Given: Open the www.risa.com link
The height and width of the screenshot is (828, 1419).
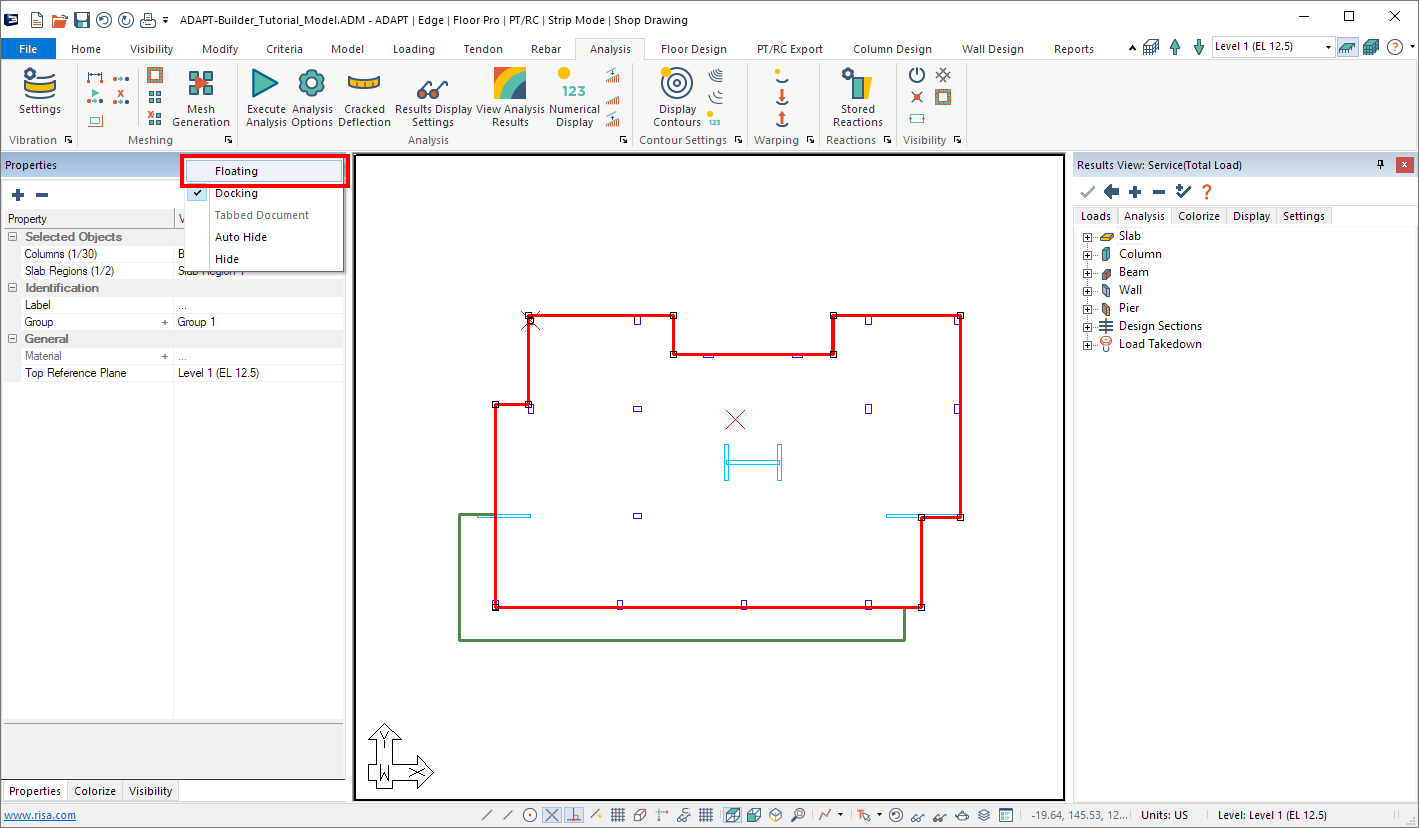Looking at the screenshot, I should (x=40, y=815).
